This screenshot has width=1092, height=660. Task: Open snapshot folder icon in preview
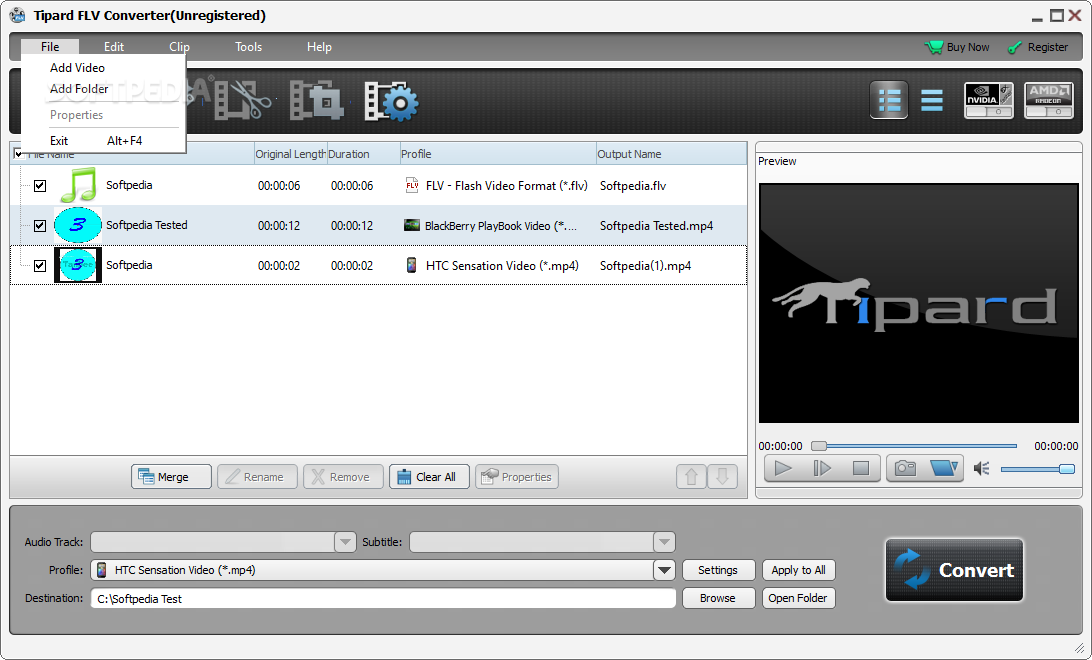point(944,469)
